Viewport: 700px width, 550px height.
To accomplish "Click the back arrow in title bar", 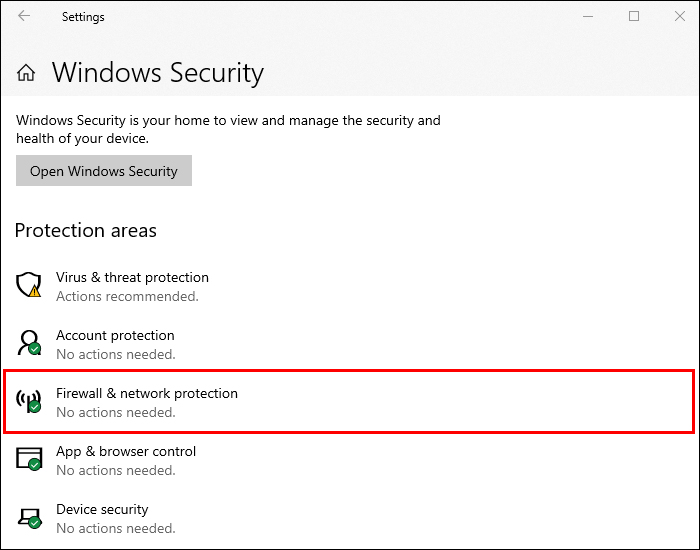I will [x=24, y=16].
